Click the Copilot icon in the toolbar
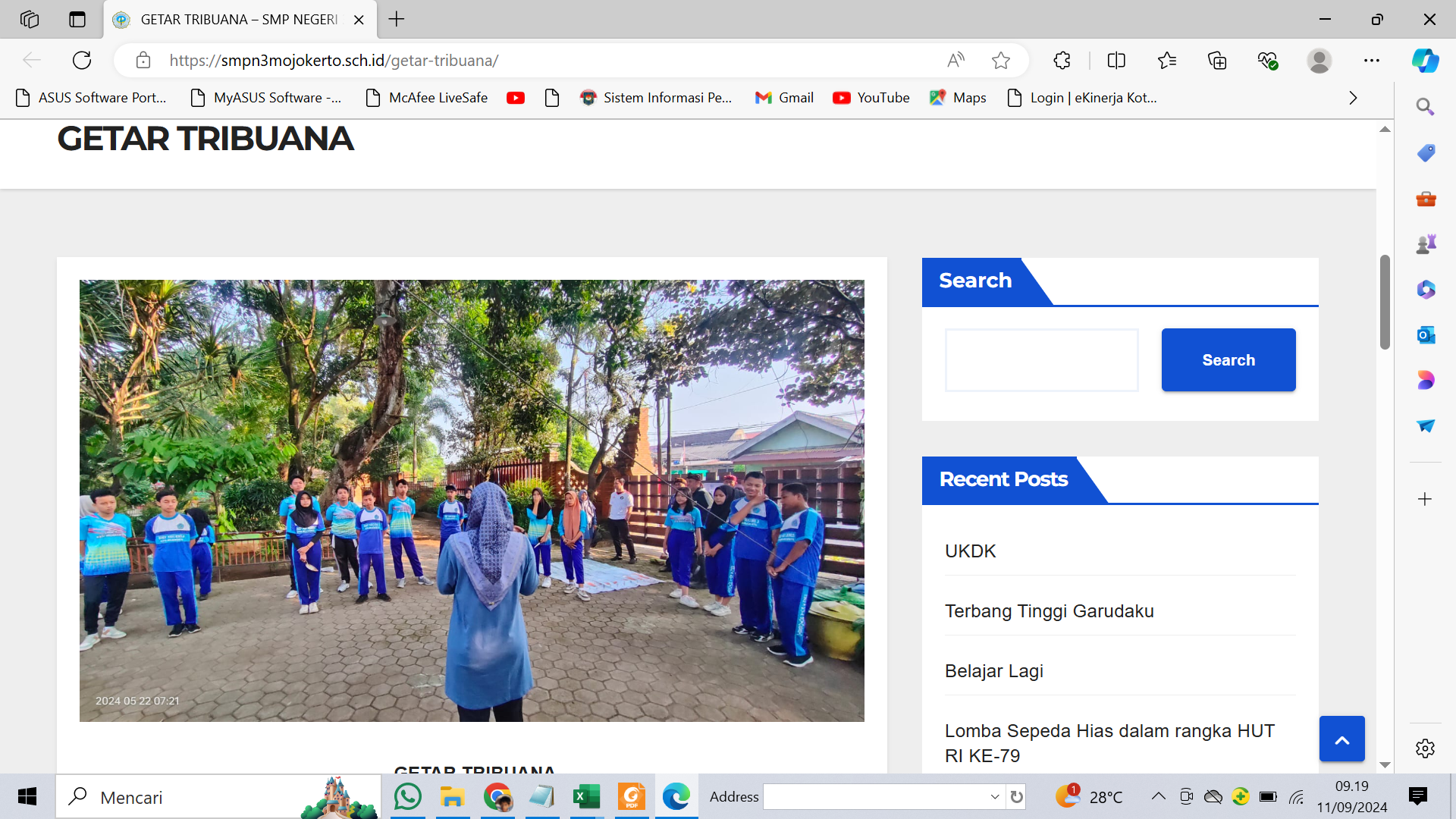 point(1425,61)
